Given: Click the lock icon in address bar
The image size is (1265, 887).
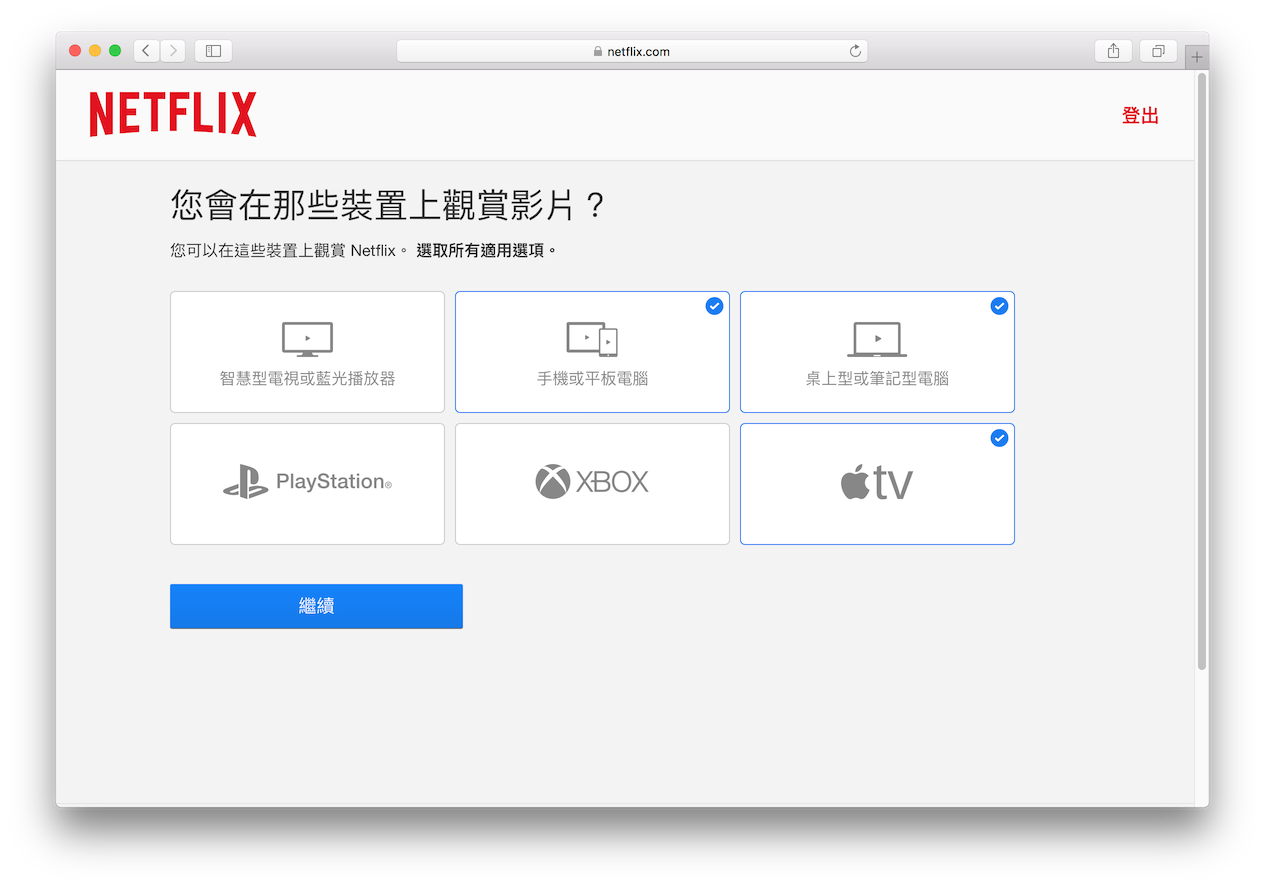Looking at the screenshot, I should [598, 52].
